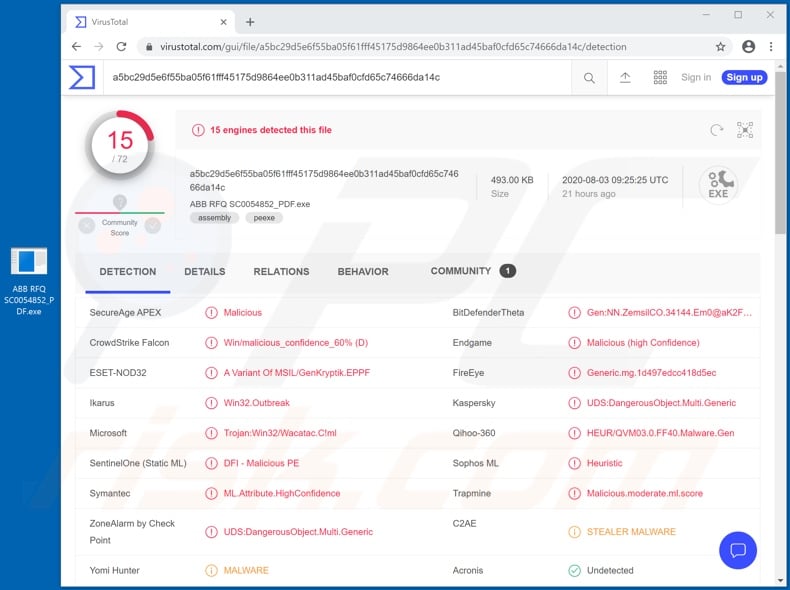Open a new browser tab
790x590 pixels.
pyautogui.click(x=250, y=22)
